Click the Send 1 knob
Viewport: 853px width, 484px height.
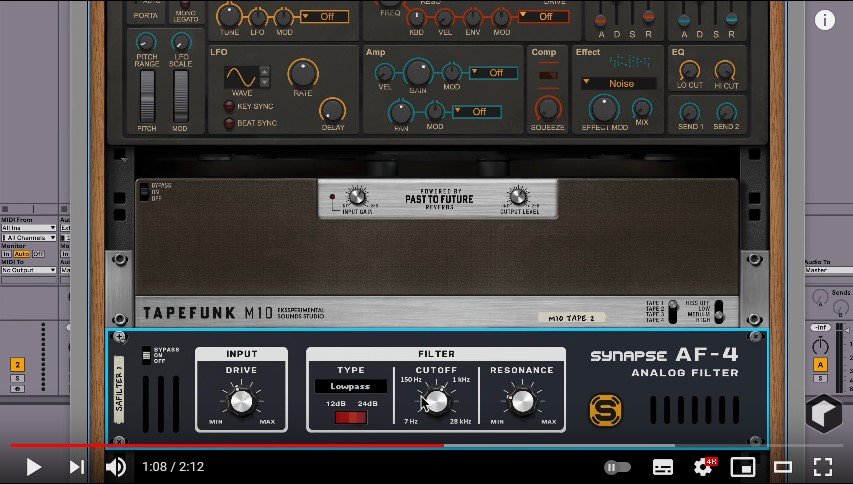click(x=689, y=113)
